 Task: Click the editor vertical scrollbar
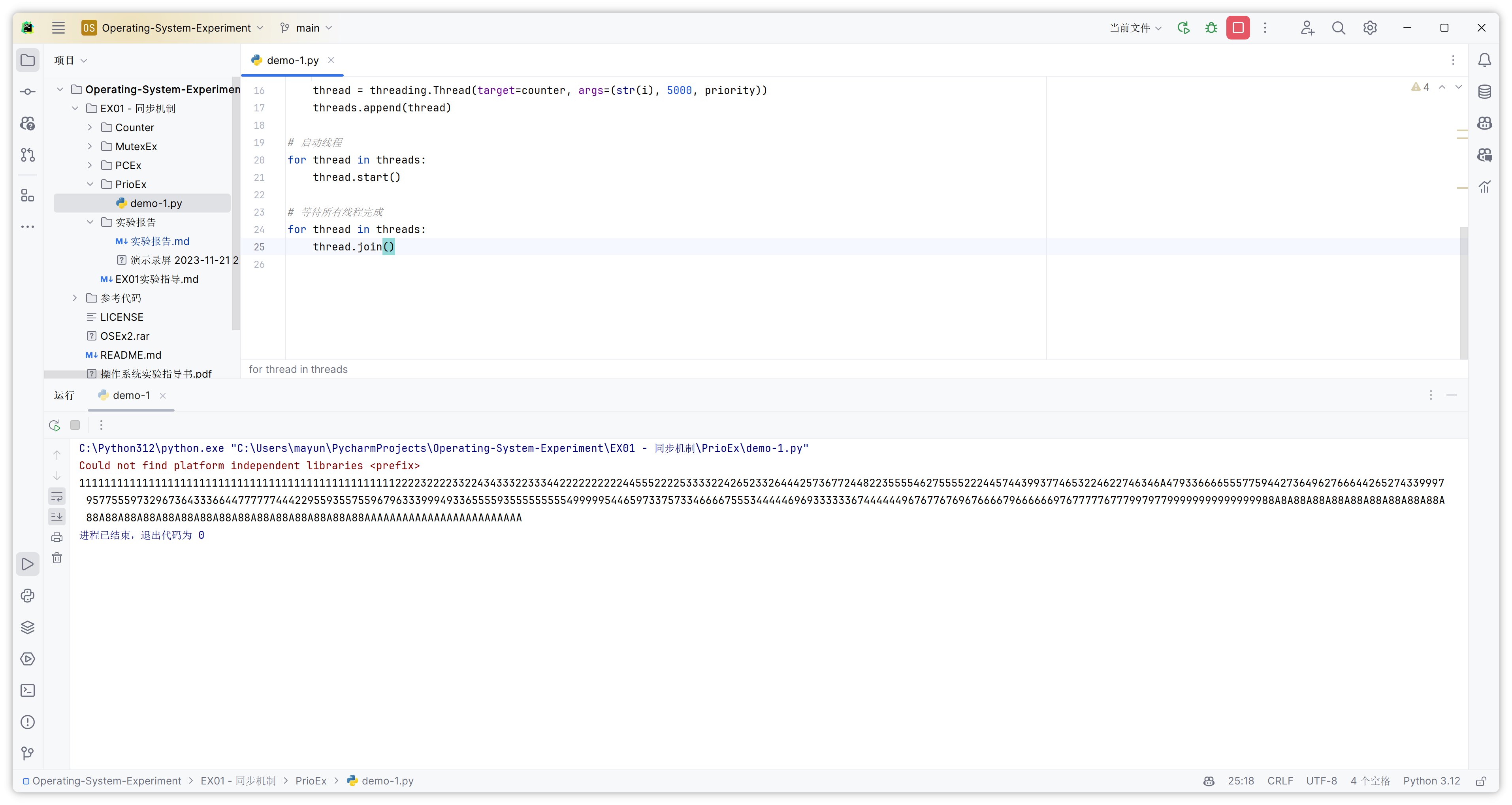(1464, 293)
